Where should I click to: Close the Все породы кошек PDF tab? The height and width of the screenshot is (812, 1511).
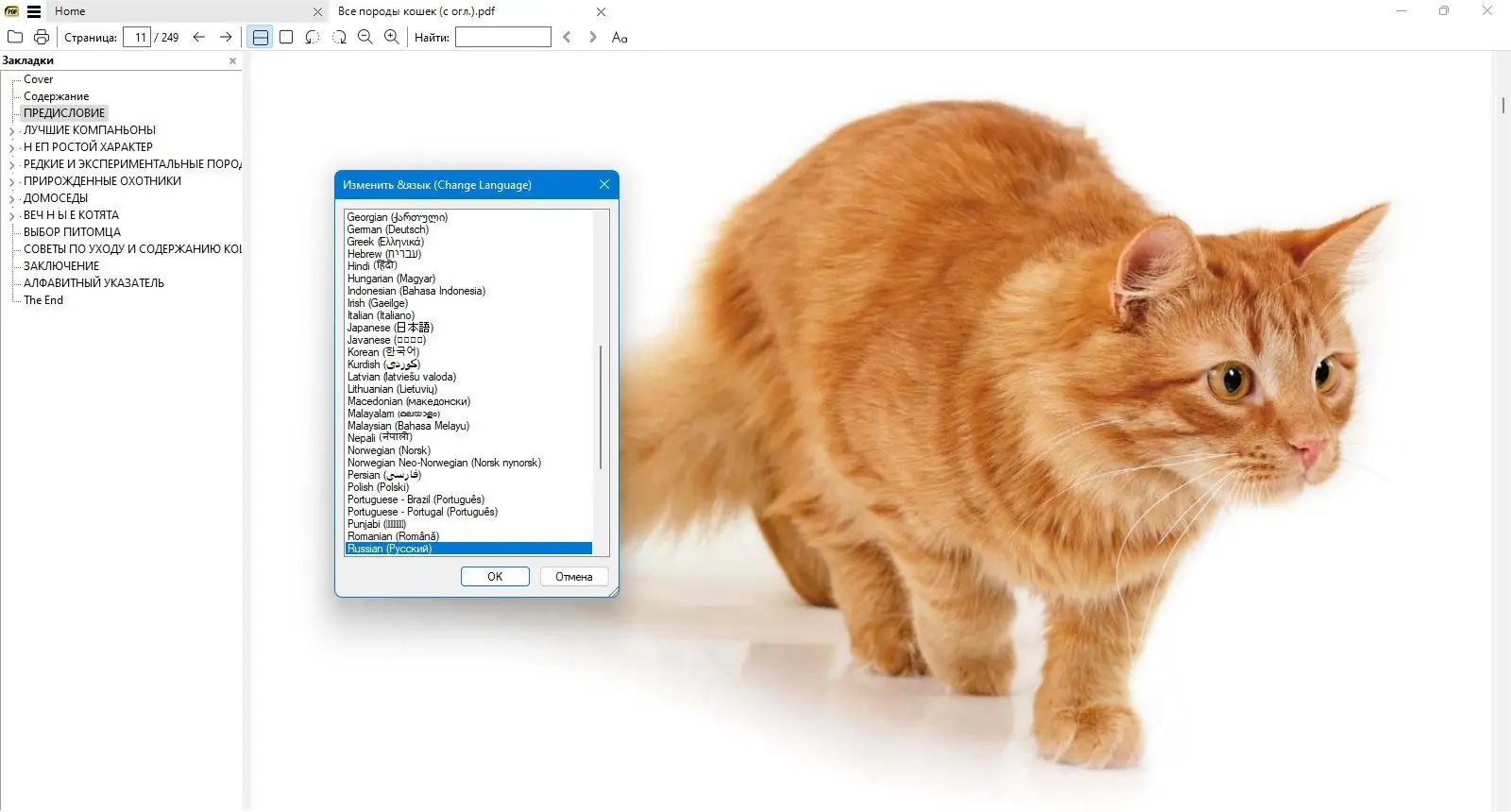click(x=602, y=12)
